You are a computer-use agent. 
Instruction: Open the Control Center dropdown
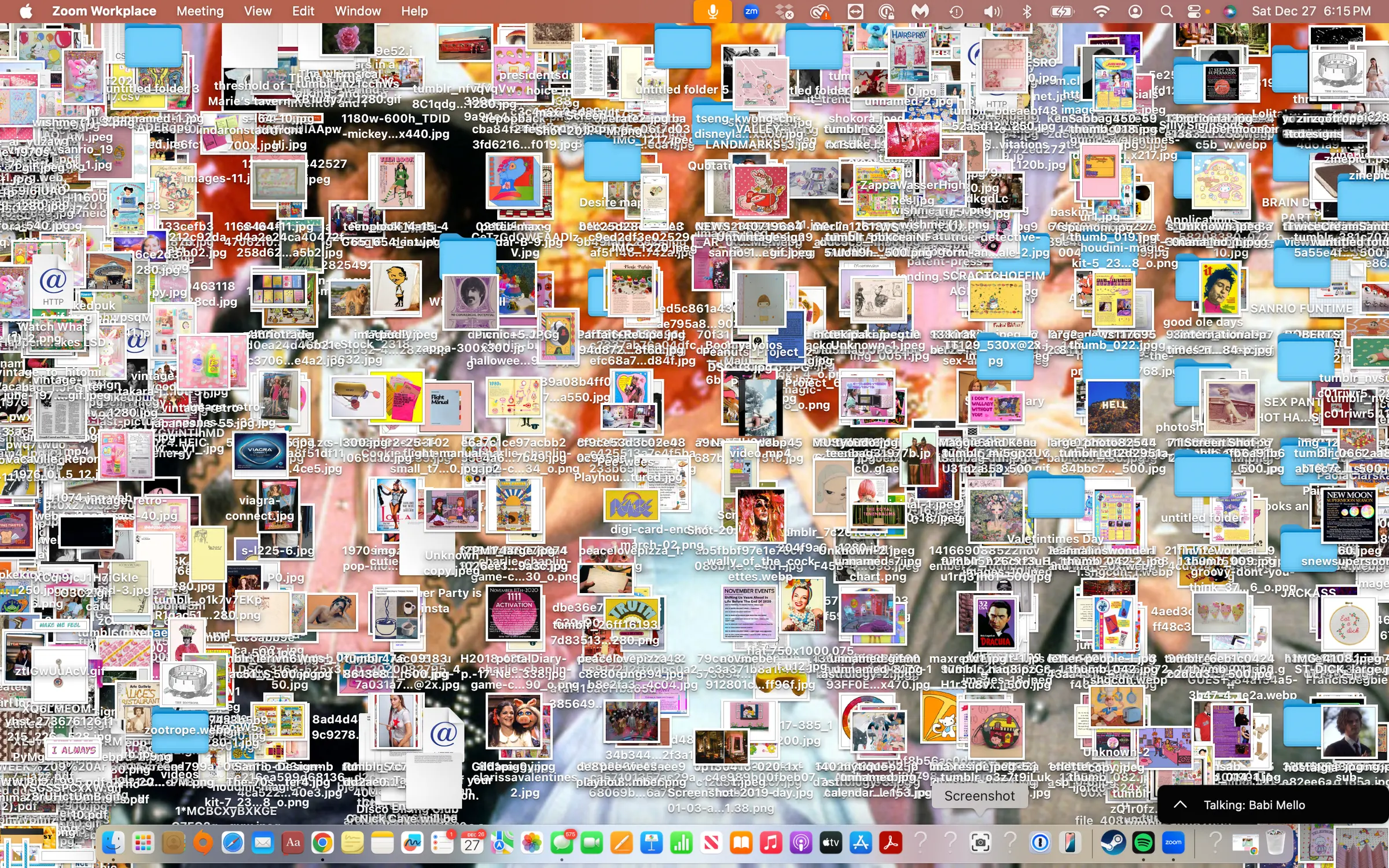point(1193,11)
